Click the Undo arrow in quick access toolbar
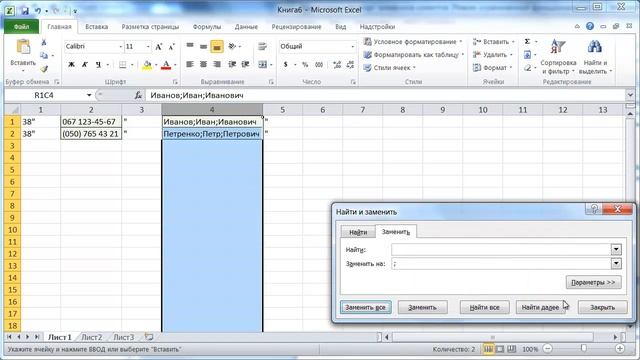This screenshot has width=640, height=360. tap(38, 11)
